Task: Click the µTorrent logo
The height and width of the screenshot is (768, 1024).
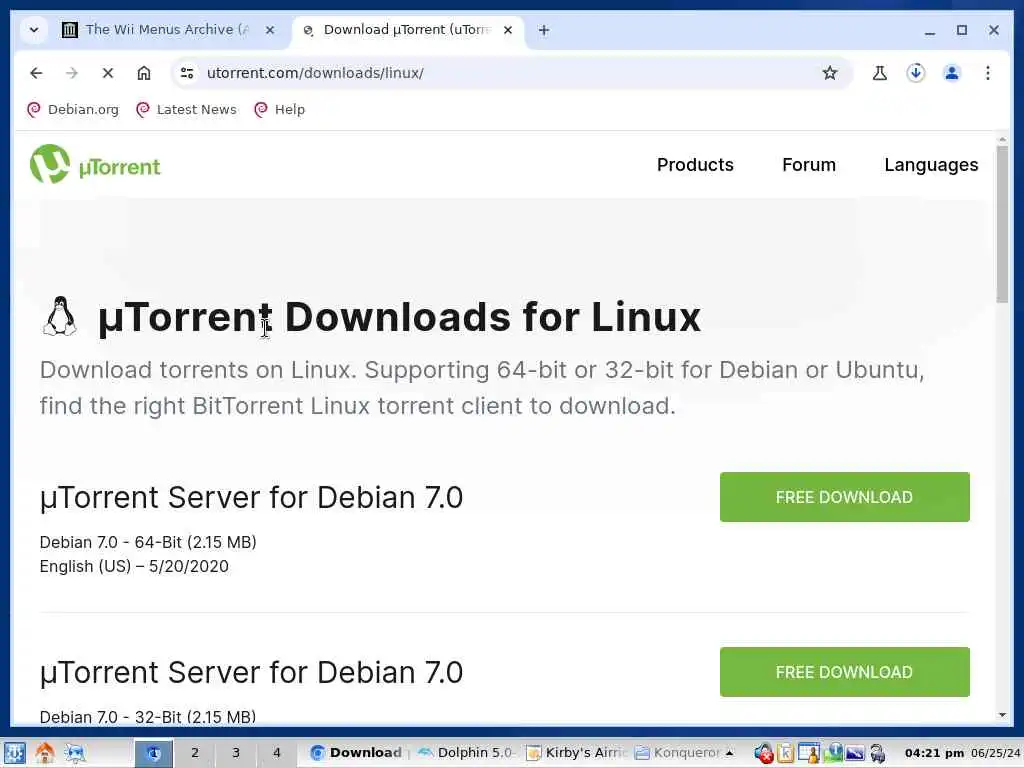Action: click(x=95, y=165)
